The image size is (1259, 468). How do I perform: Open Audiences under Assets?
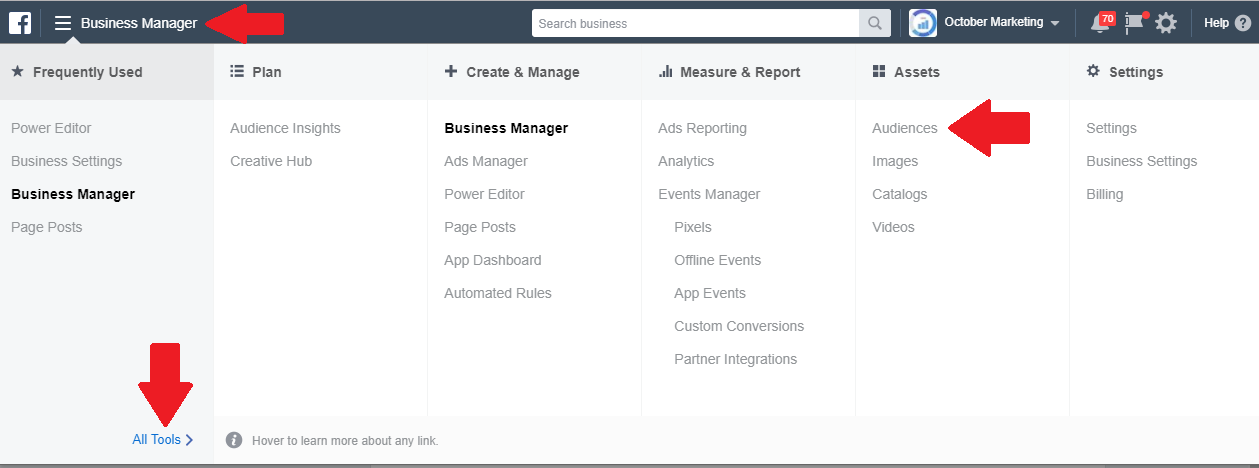coord(905,128)
